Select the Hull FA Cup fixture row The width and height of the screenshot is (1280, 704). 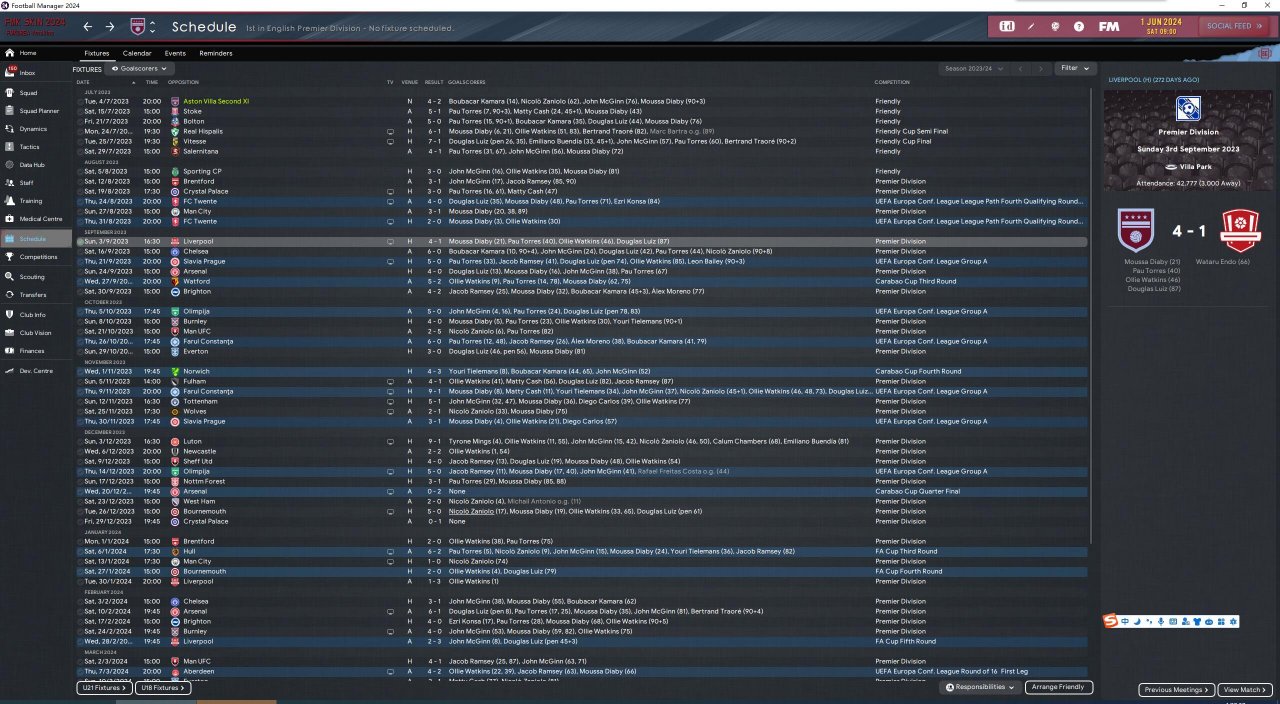(x=582, y=551)
